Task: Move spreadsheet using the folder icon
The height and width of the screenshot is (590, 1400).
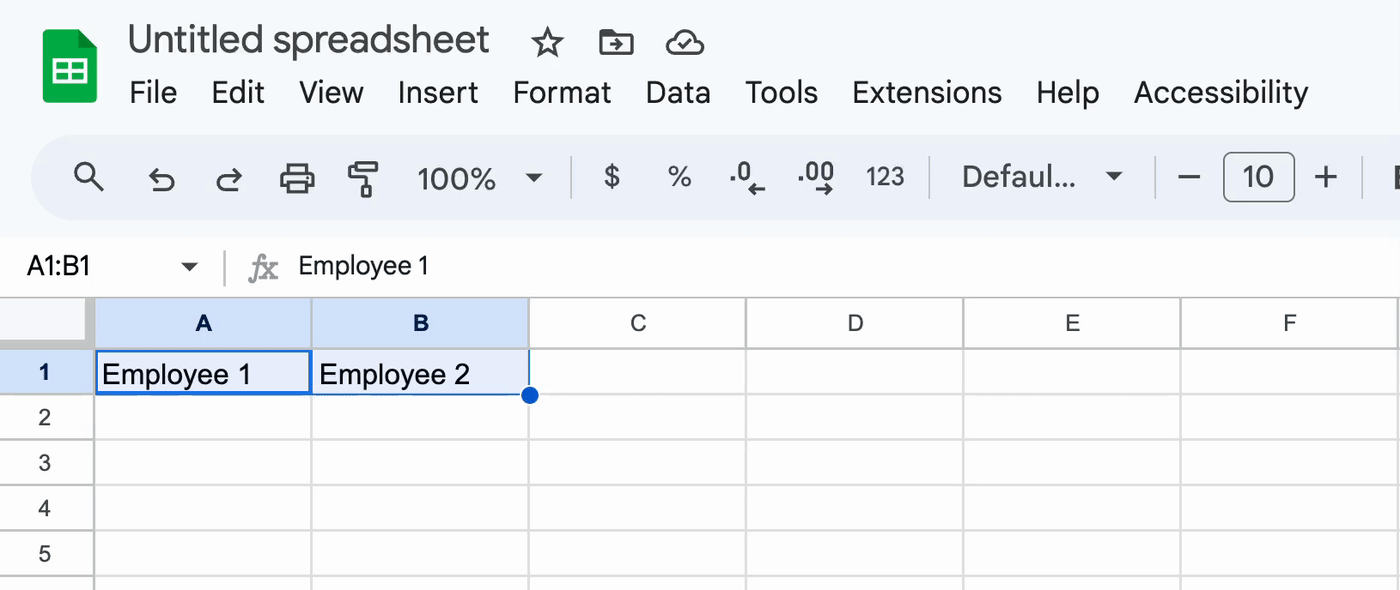Action: [616, 43]
